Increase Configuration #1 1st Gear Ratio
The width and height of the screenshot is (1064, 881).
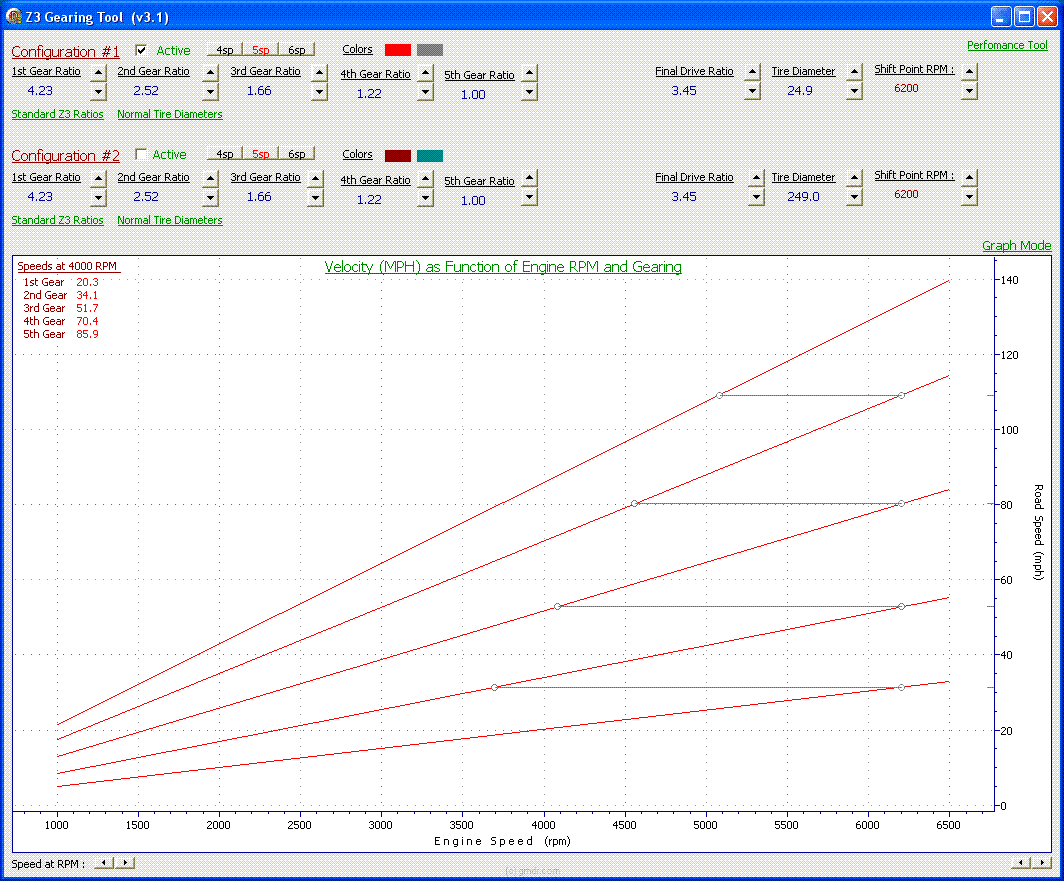click(x=98, y=72)
